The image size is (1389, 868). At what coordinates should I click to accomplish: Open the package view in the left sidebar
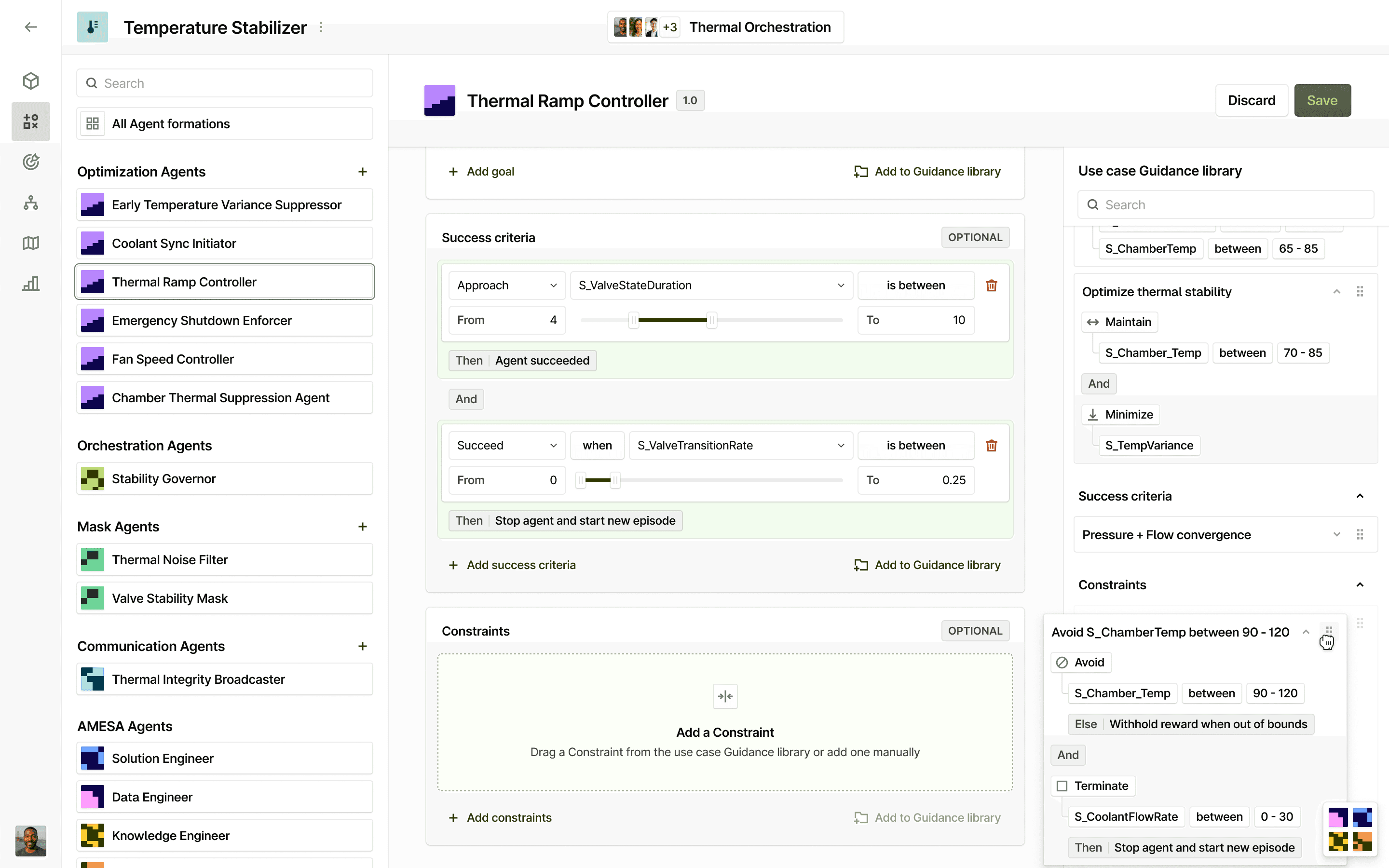pos(30,81)
